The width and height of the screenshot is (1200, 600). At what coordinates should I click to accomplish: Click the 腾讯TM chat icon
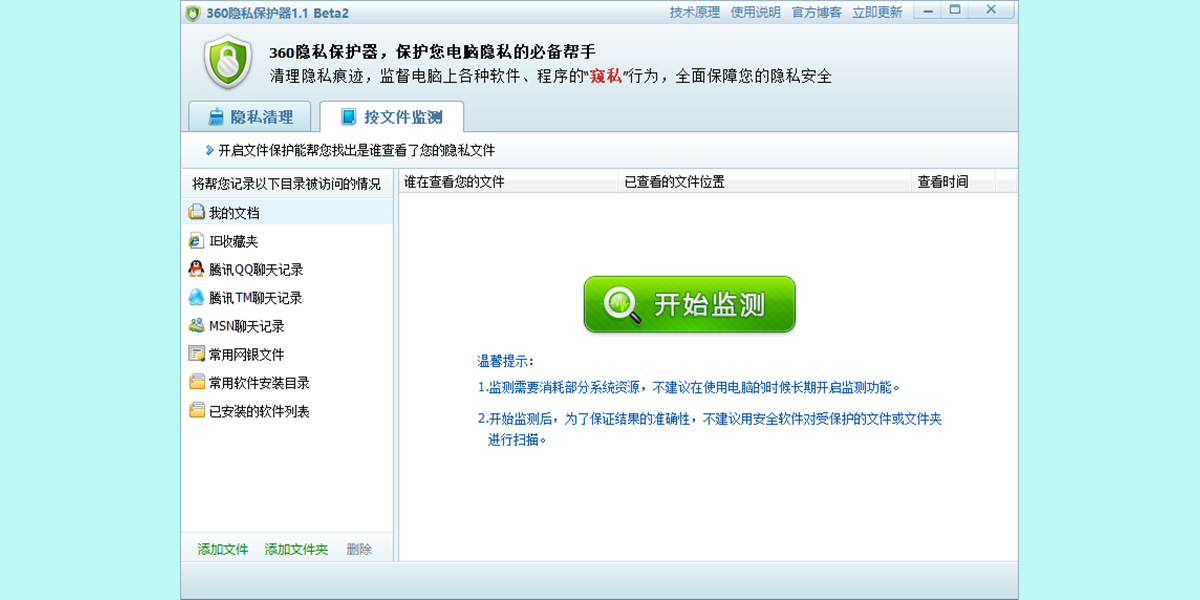(x=197, y=297)
